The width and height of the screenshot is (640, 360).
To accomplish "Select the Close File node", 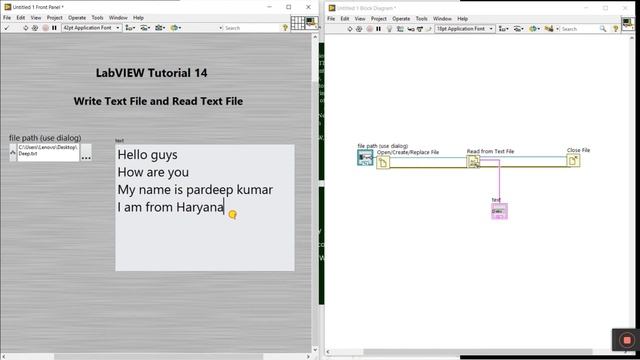I will (573, 160).
